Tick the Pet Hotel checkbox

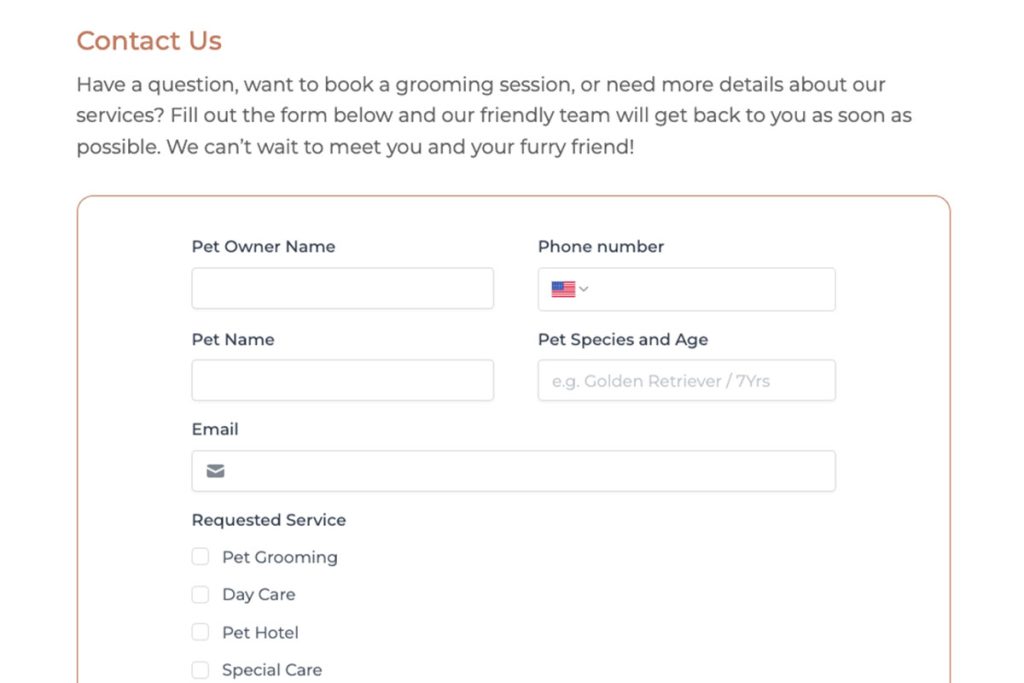(x=201, y=632)
